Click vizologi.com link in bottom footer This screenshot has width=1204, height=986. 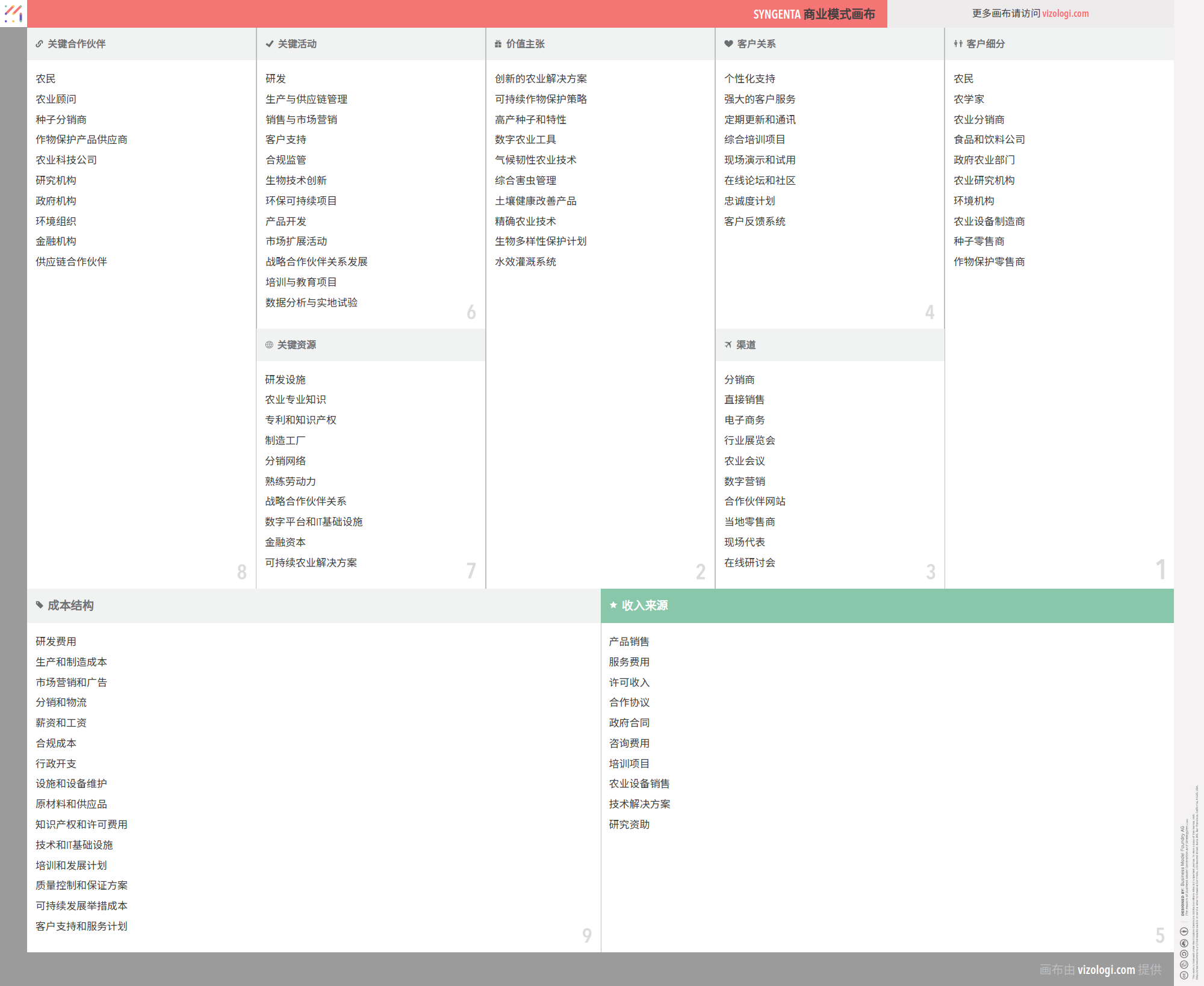(1106, 970)
